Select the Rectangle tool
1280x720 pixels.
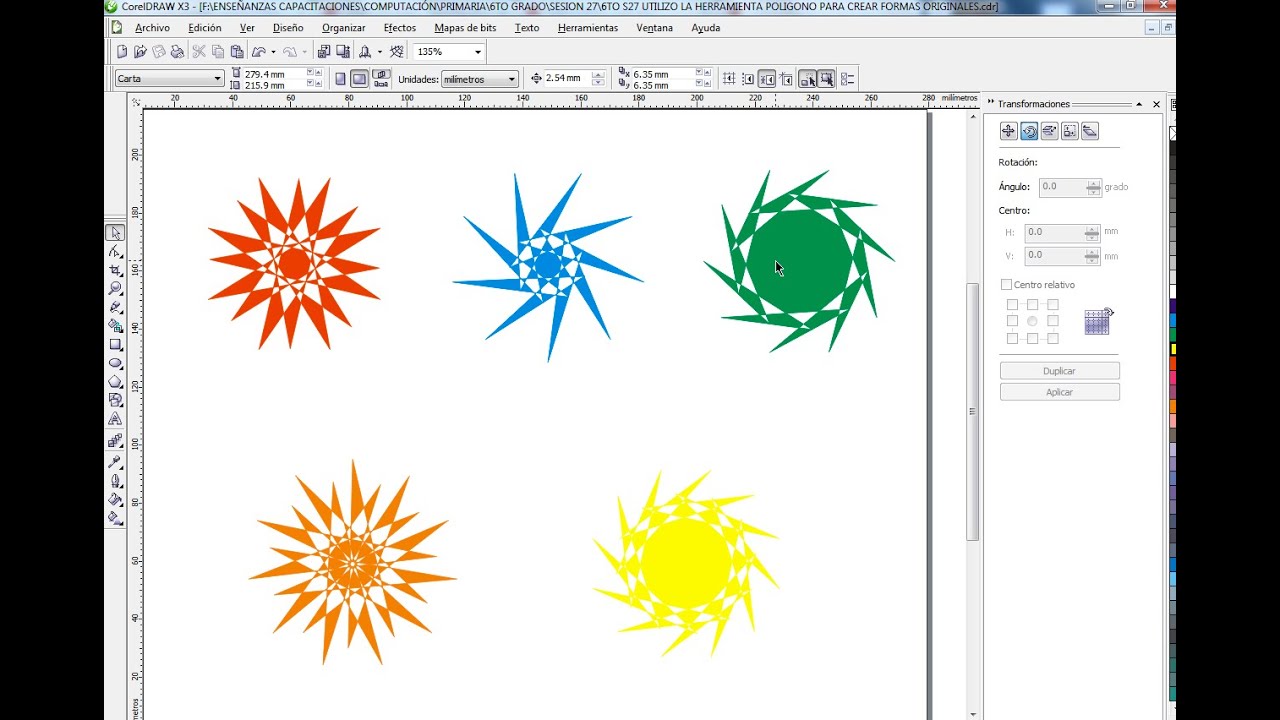tap(115, 344)
